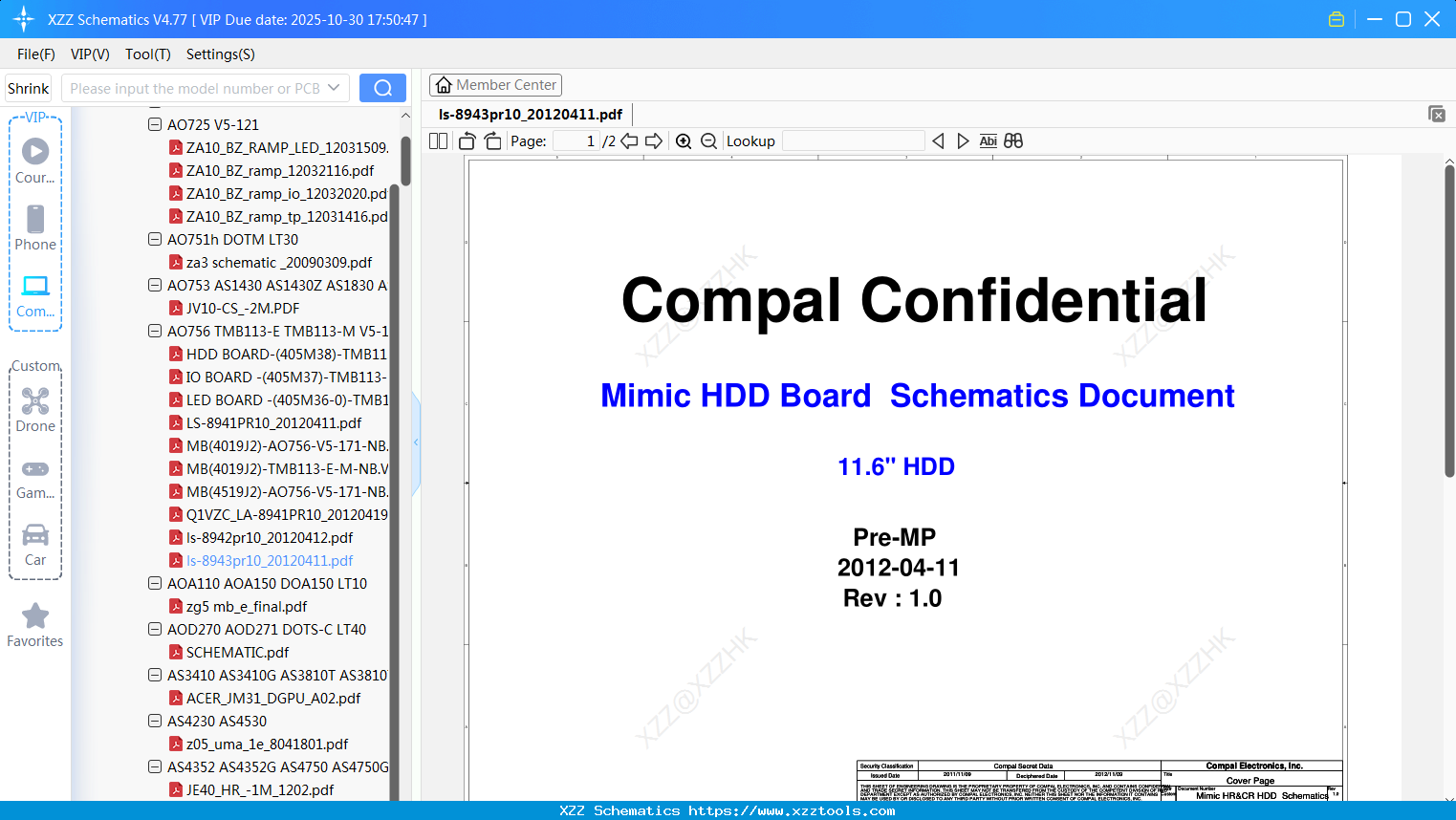Open Q1VZC_LA-8941PR10 file

coord(278,514)
